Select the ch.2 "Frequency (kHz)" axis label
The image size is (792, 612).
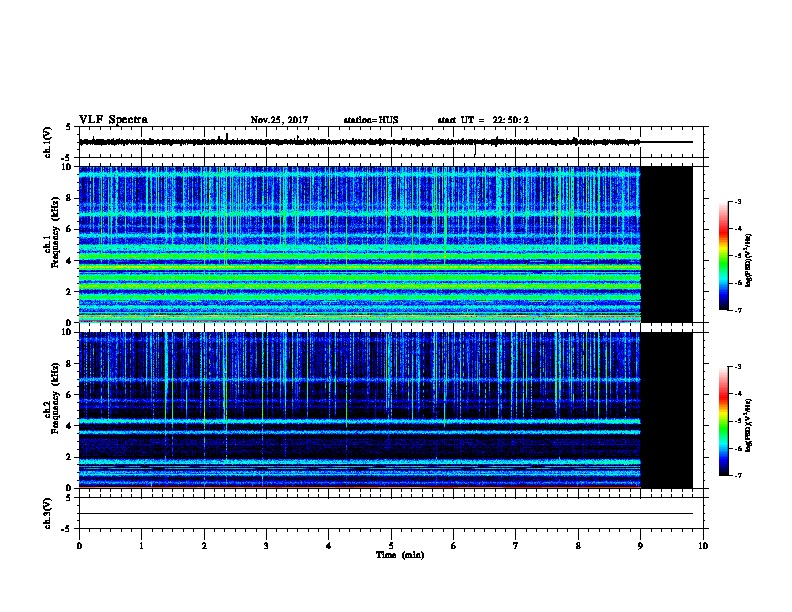(55, 398)
